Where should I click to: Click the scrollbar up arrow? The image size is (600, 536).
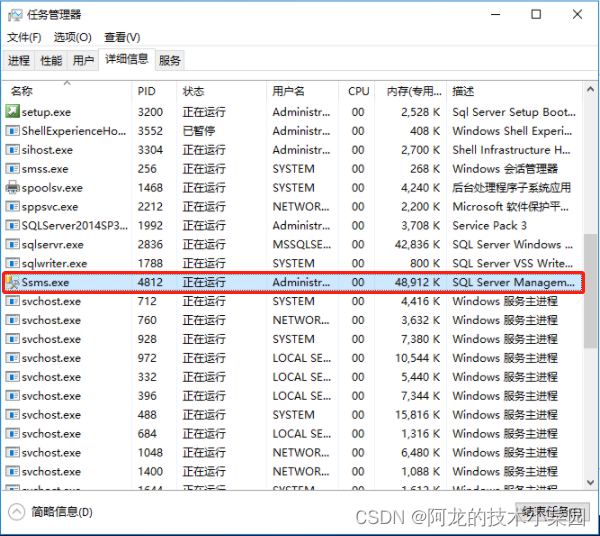(x=590, y=90)
